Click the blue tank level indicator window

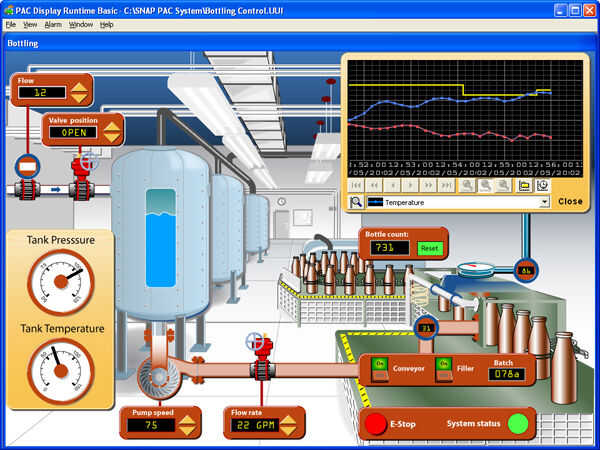[x=161, y=238]
